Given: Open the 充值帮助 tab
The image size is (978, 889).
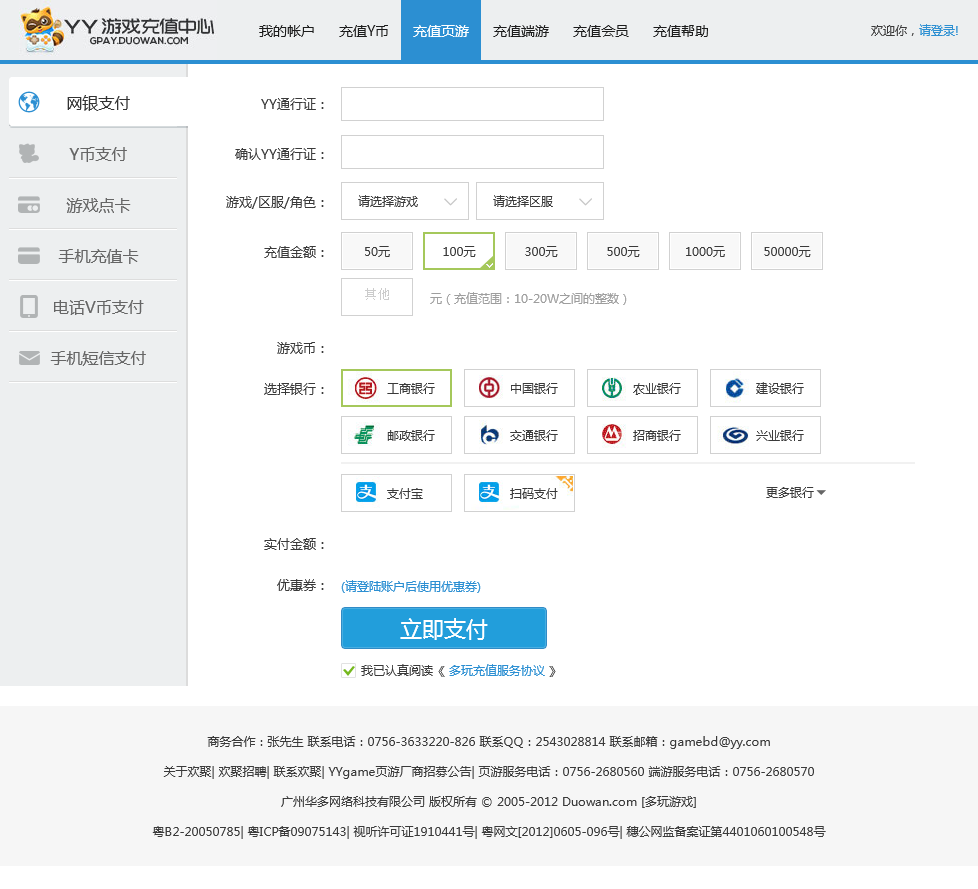Looking at the screenshot, I should pos(680,31).
